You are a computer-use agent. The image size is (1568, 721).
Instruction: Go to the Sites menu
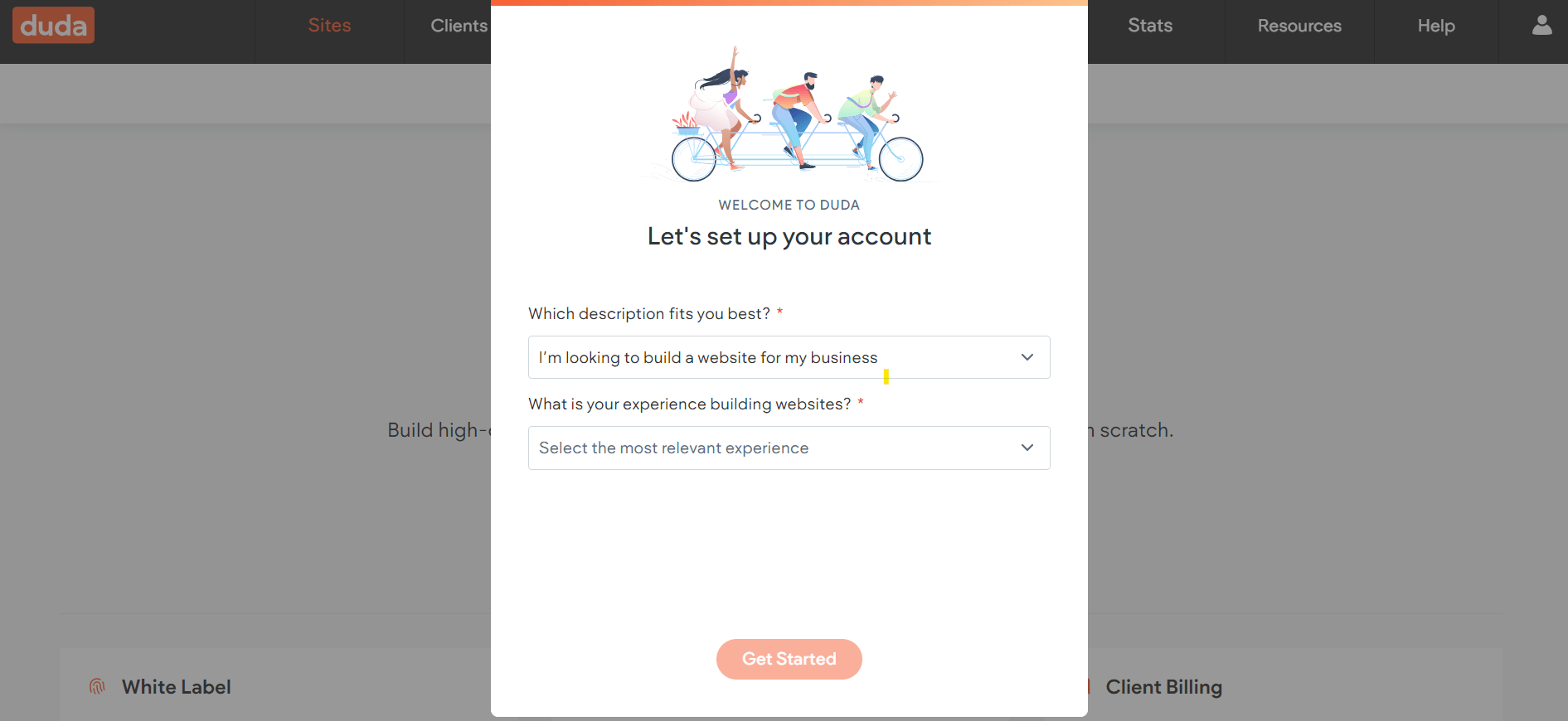[329, 26]
